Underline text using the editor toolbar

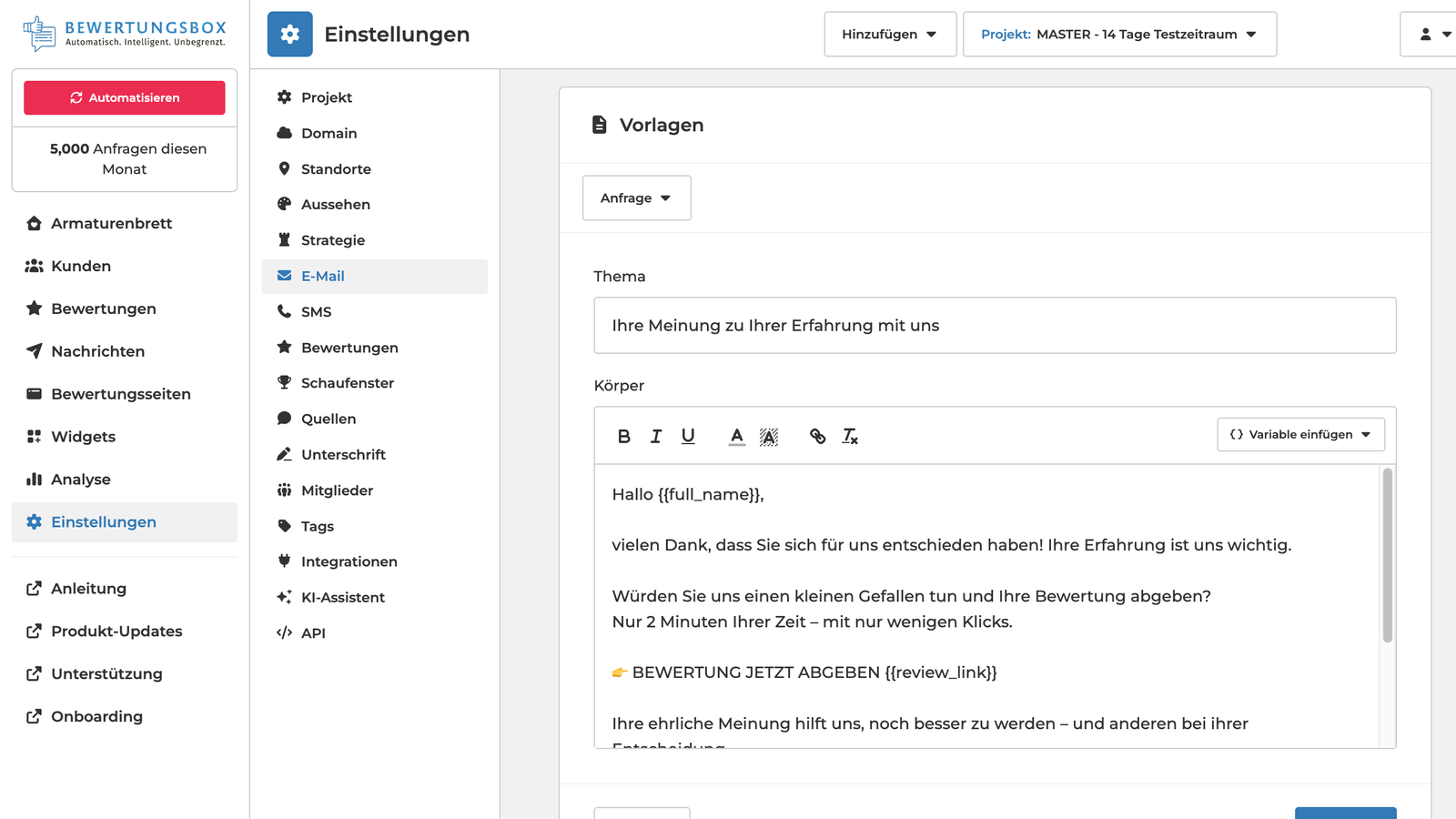[688, 437]
